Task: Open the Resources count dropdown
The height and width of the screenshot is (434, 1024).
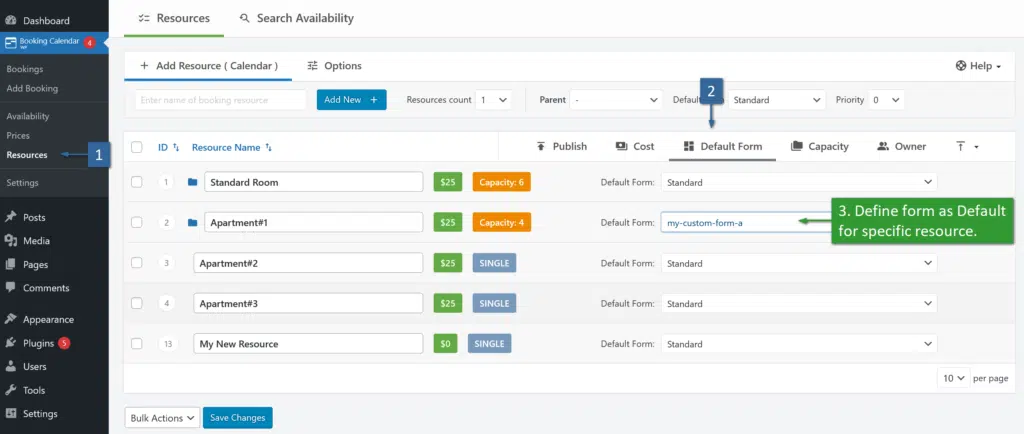Action: [493, 100]
